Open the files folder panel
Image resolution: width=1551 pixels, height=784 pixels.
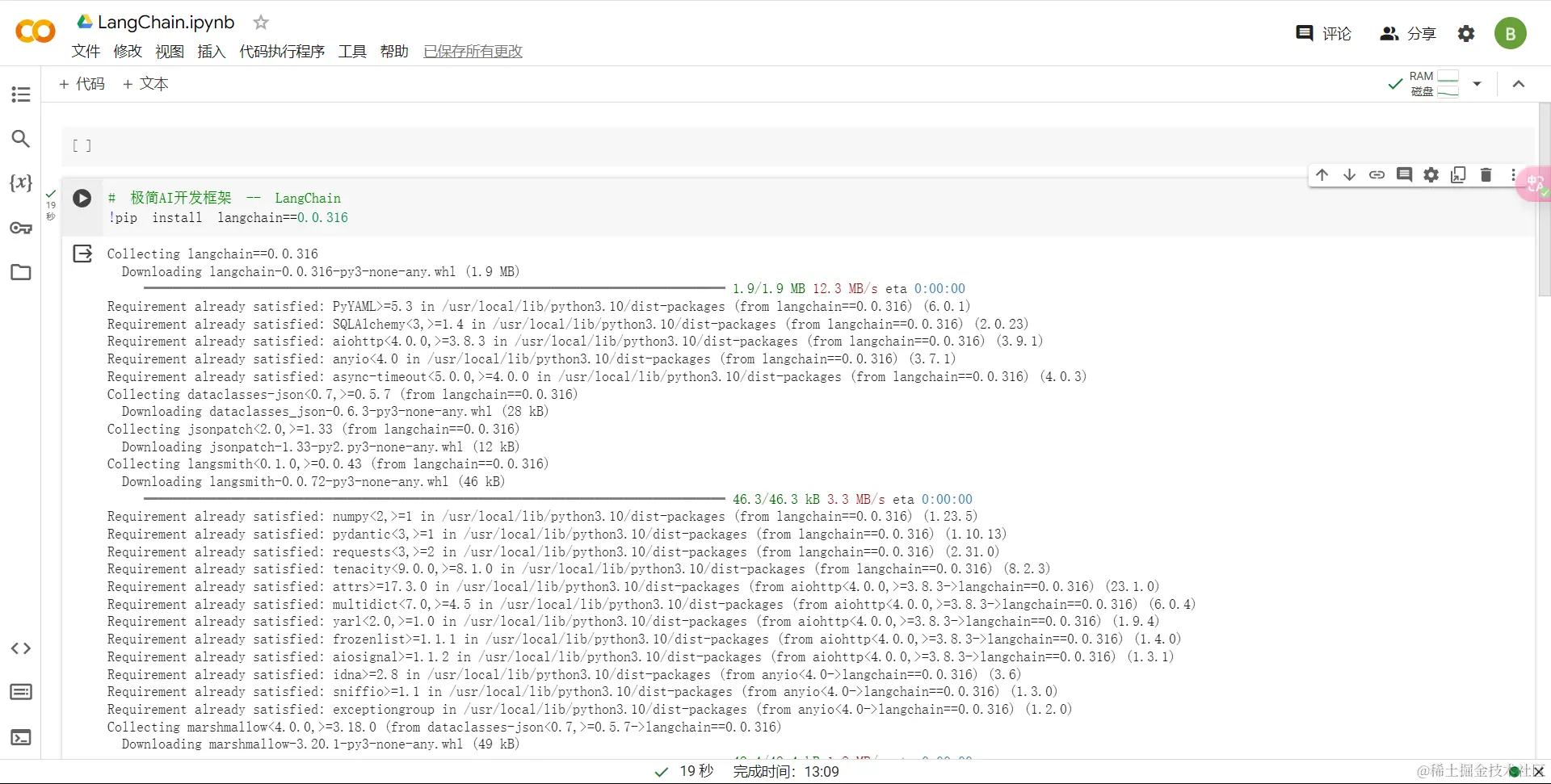(21, 272)
